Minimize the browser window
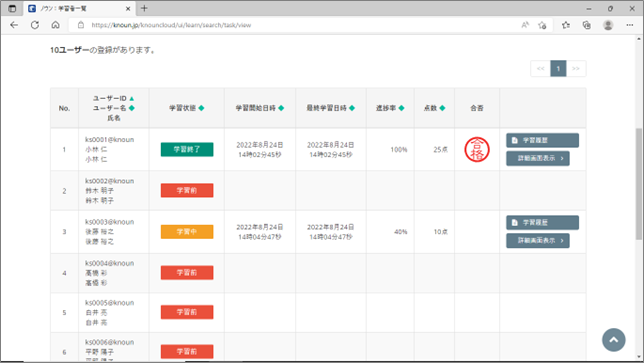This screenshot has height=363, width=644. coord(589,8)
